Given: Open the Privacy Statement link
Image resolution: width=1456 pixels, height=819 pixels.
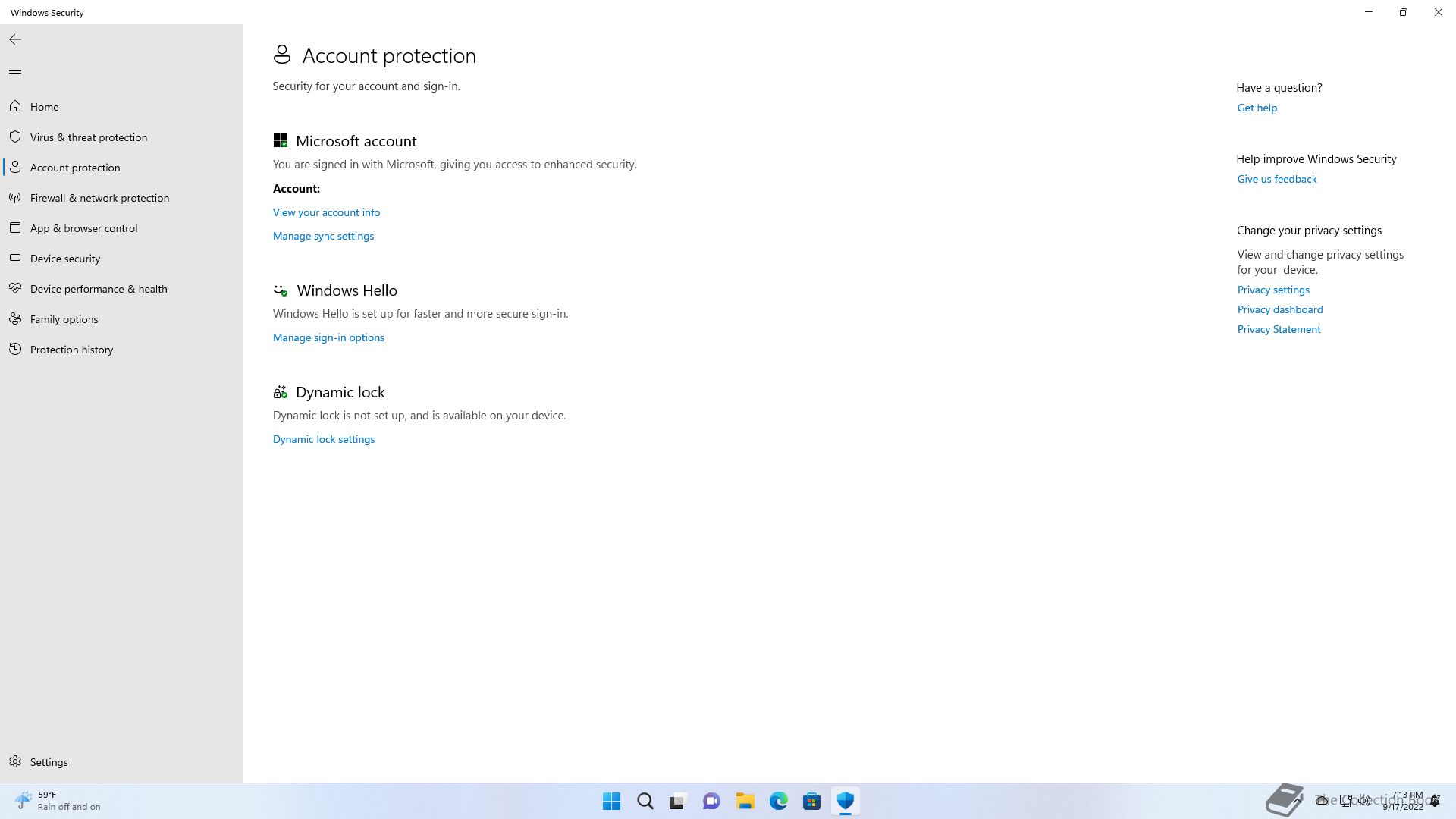Looking at the screenshot, I should pyautogui.click(x=1279, y=329).
